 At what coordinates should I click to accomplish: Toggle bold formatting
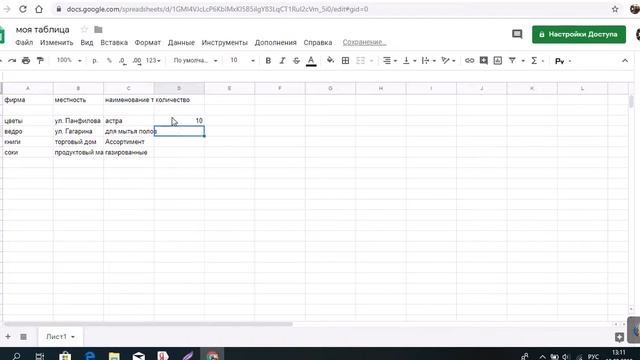268,60
